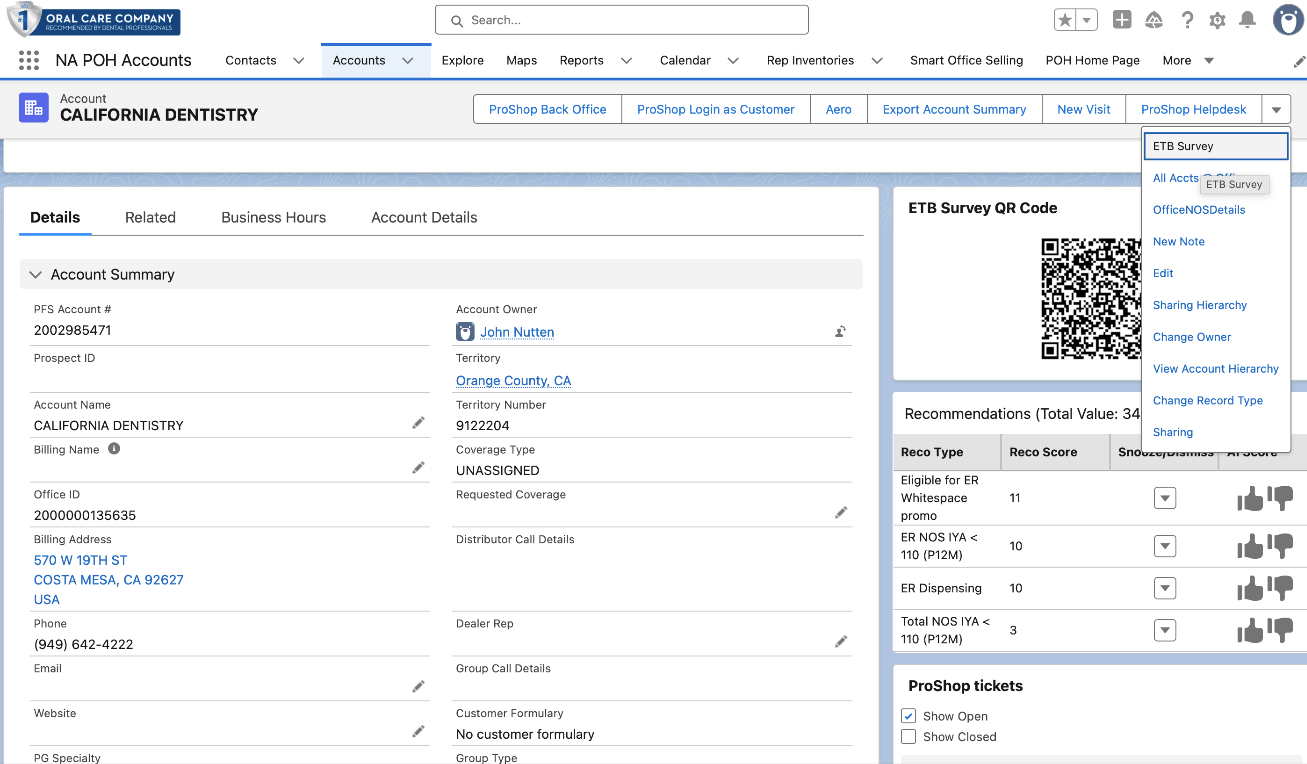Select ETB Survey from the actions menu

click(x=1216, y=146)
